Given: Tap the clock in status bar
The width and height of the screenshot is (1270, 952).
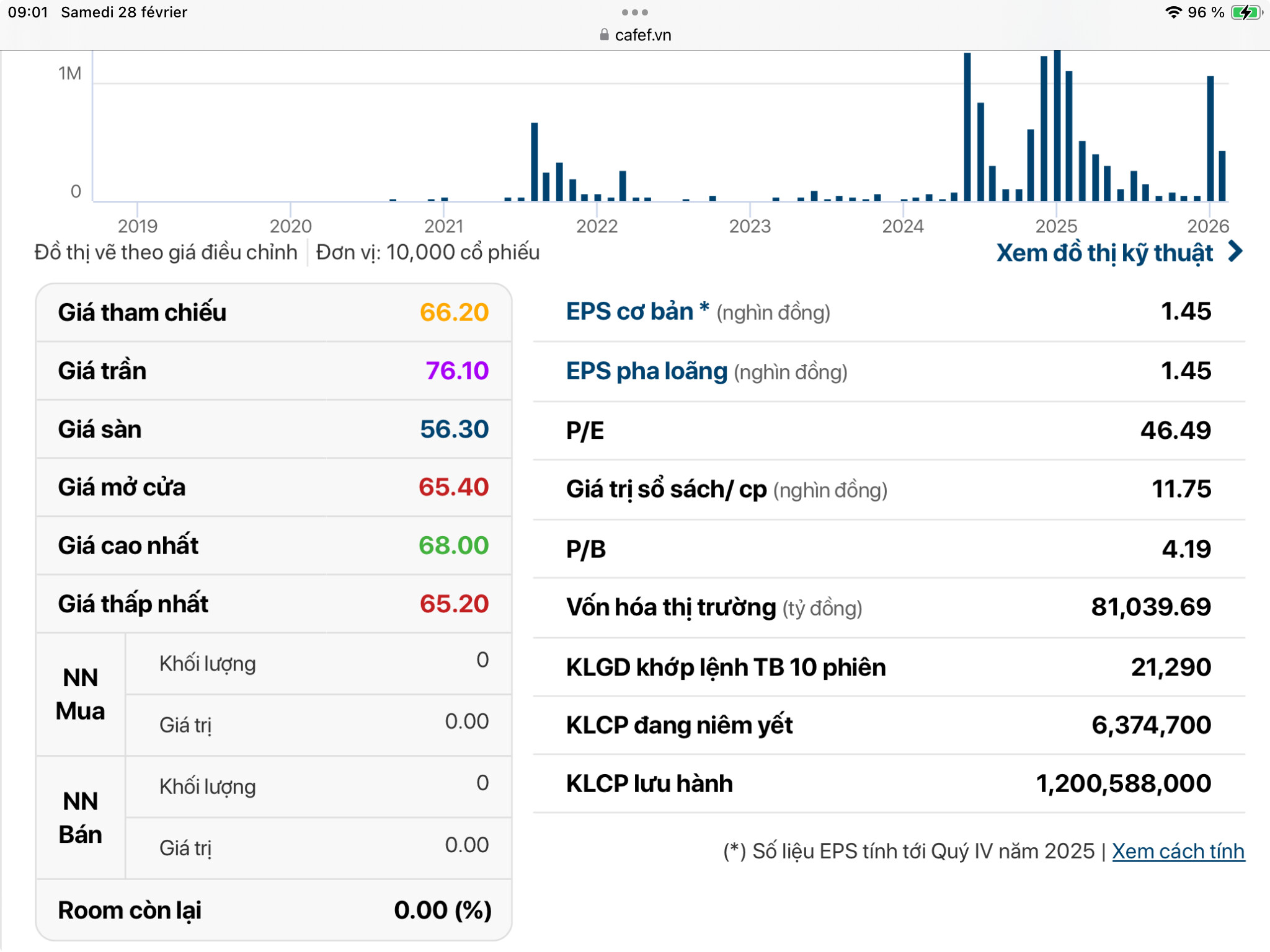Looking at the screenshot, I should coord(28,12).
